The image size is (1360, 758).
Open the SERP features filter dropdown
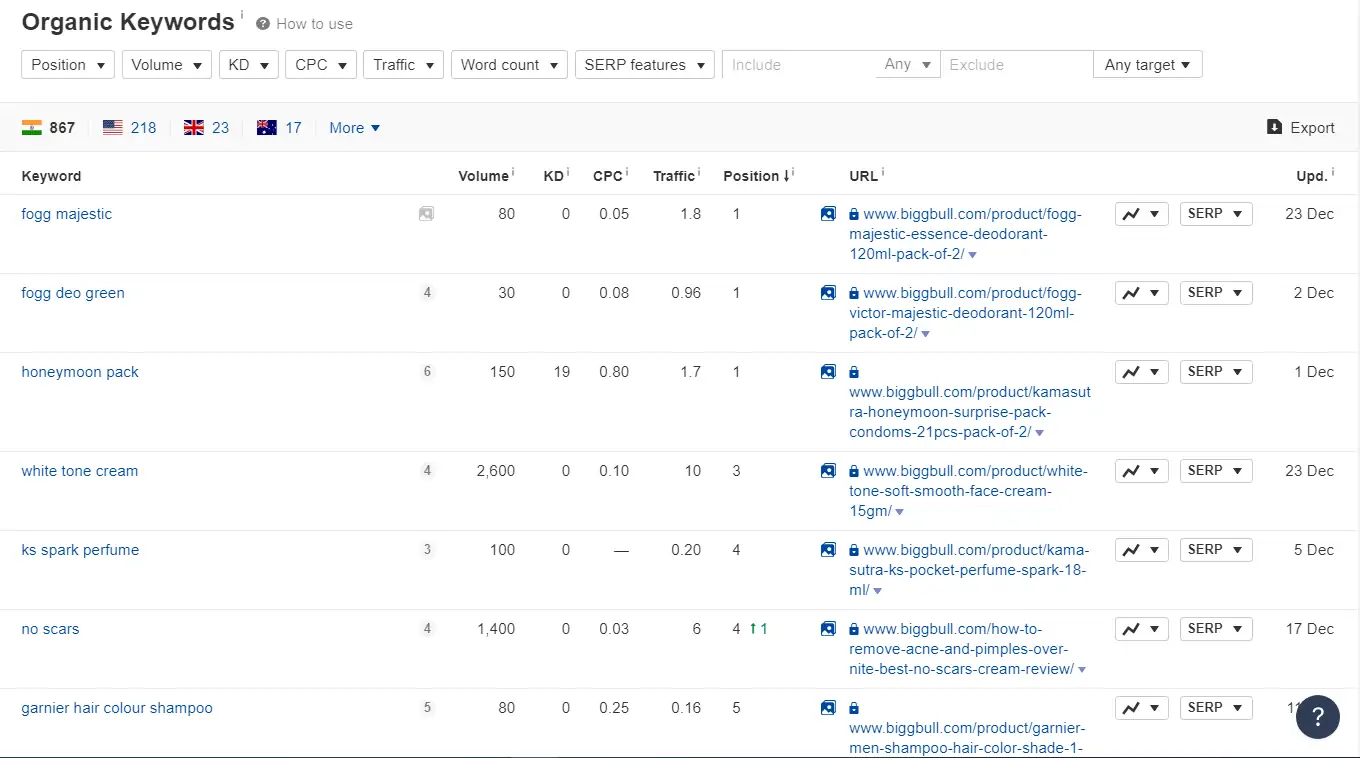tap(645, 65)
